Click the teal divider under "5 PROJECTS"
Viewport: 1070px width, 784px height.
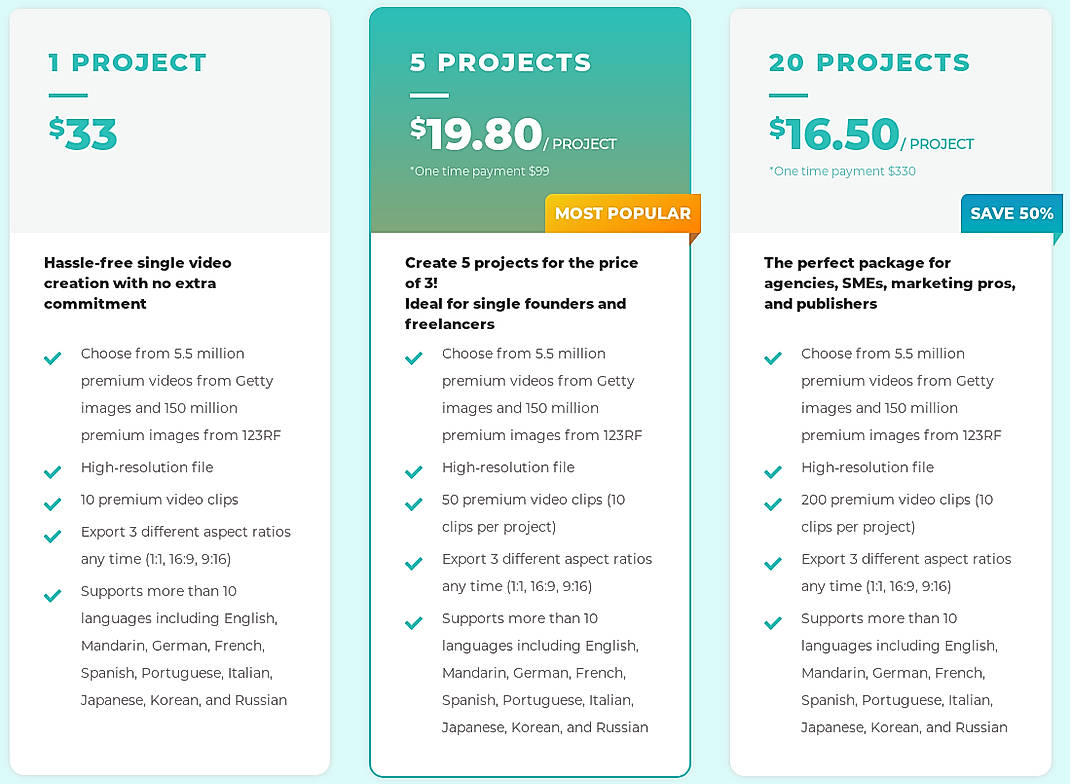[430, 96]
